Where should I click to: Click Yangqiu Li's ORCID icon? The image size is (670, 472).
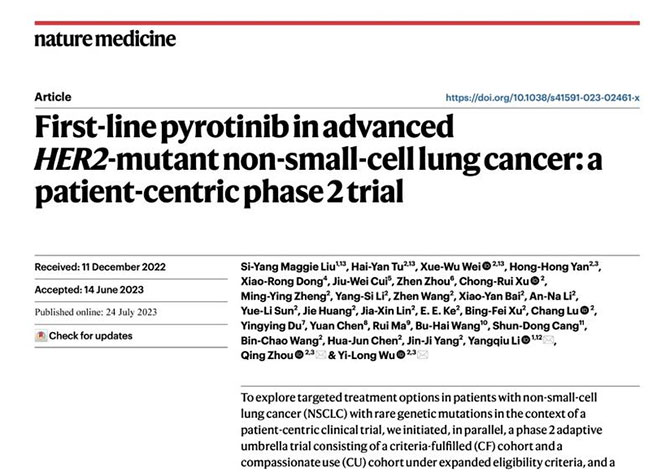point(526,340)
